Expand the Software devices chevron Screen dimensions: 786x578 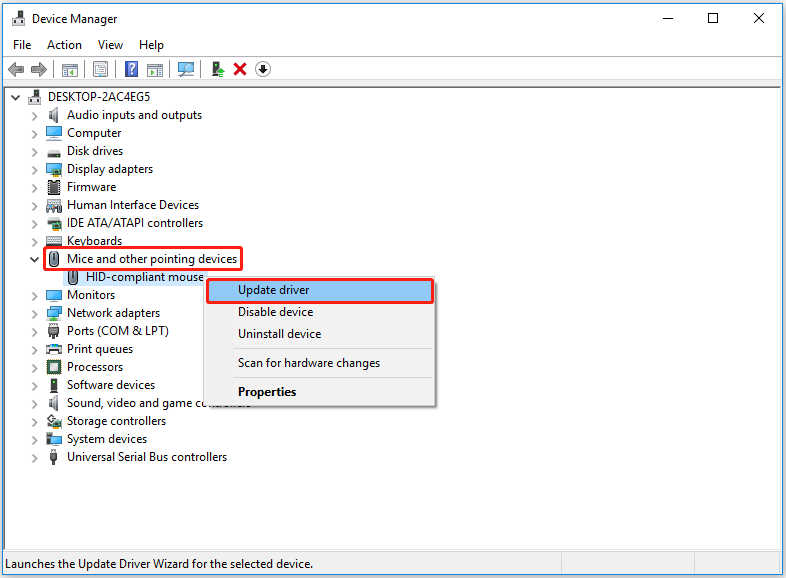coord(34,386)
